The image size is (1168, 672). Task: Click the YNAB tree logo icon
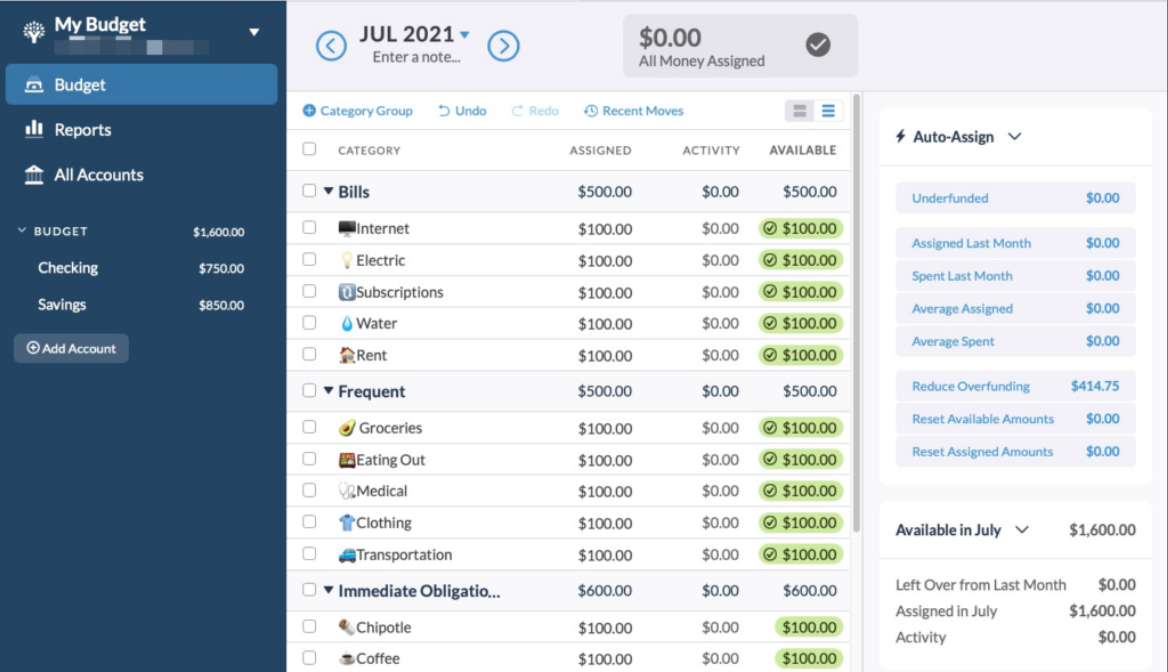click(34, 32)
